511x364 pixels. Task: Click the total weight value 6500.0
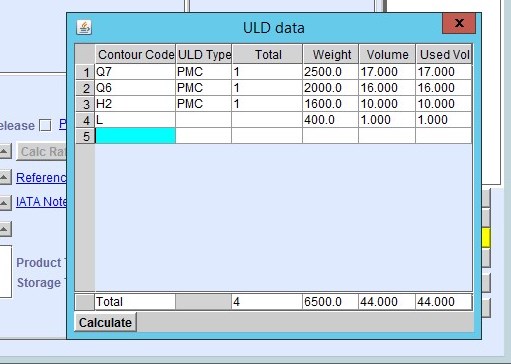pyautogui.click(x=330, y=302)
